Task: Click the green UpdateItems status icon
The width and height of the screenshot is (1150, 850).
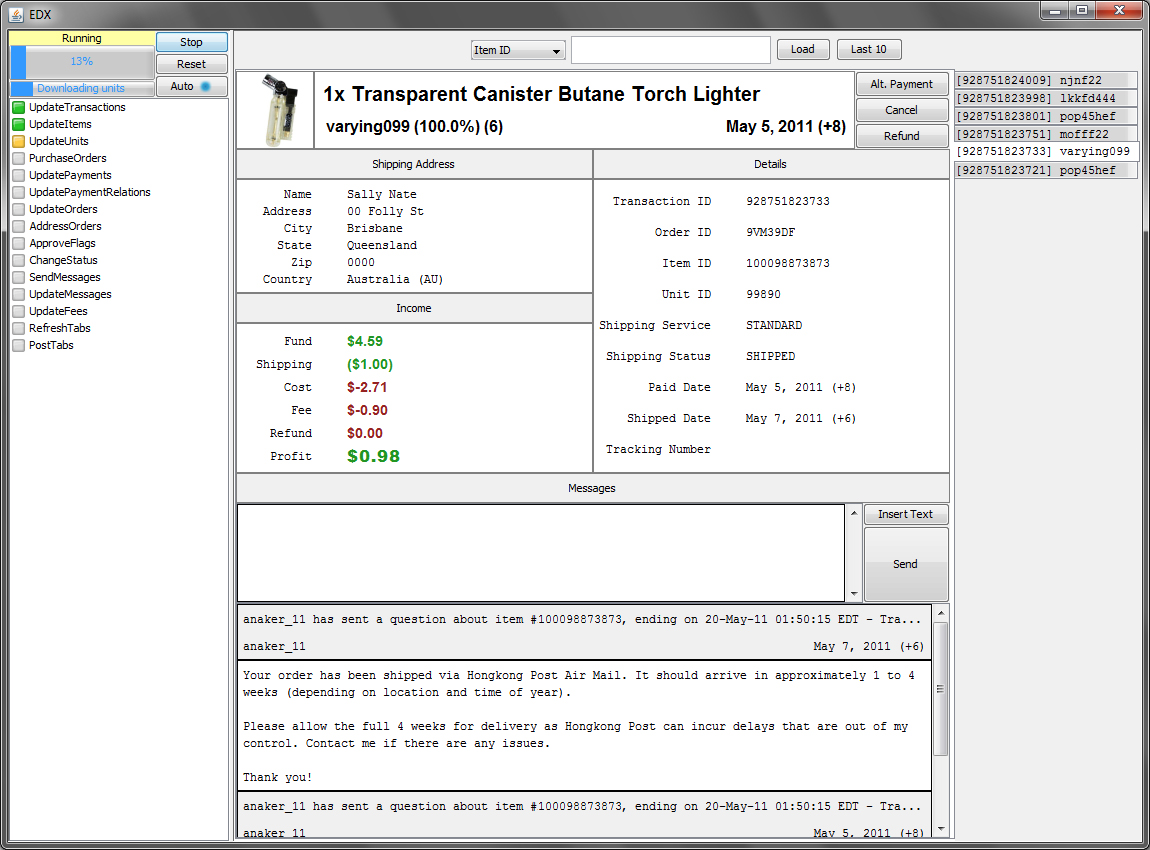Action: click(19, 125)
